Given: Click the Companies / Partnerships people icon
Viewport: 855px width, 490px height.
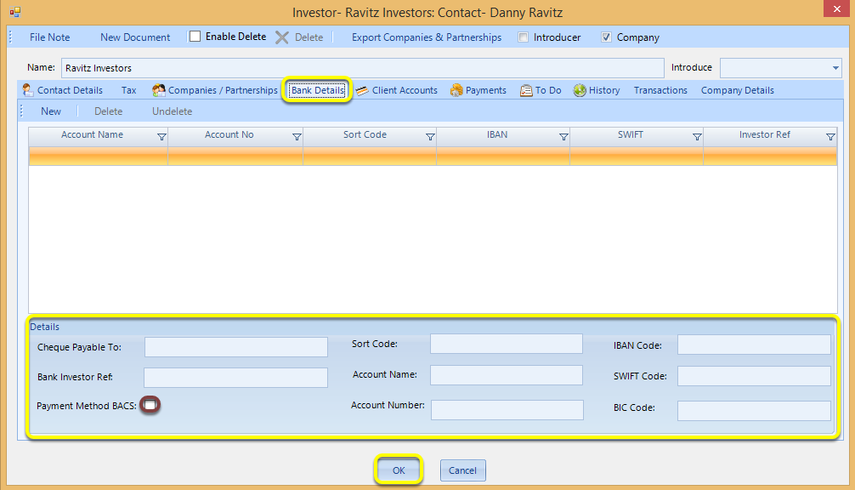Looking at the screenshot, I should click(x=159, y=90).
